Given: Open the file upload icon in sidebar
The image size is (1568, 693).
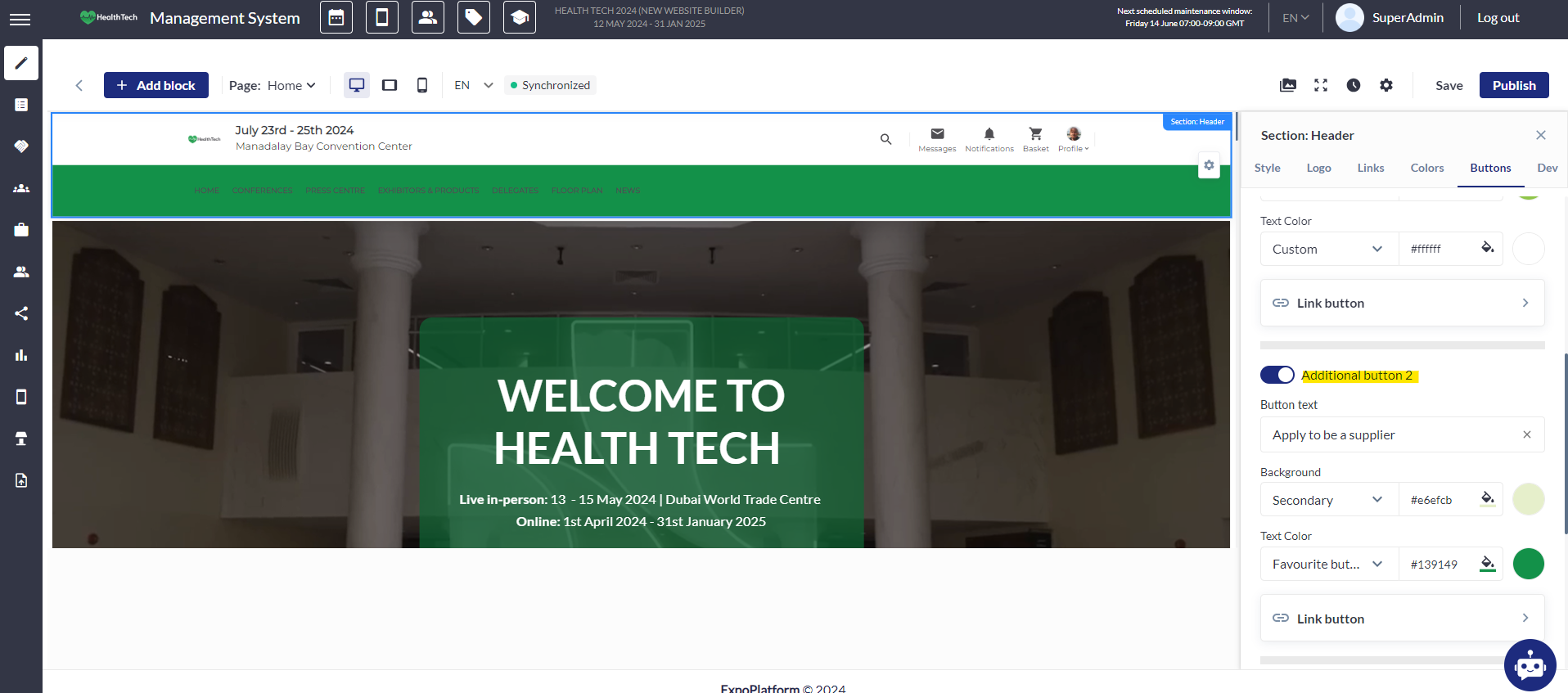Looking at the screenshot, I should tap(21, 480).
